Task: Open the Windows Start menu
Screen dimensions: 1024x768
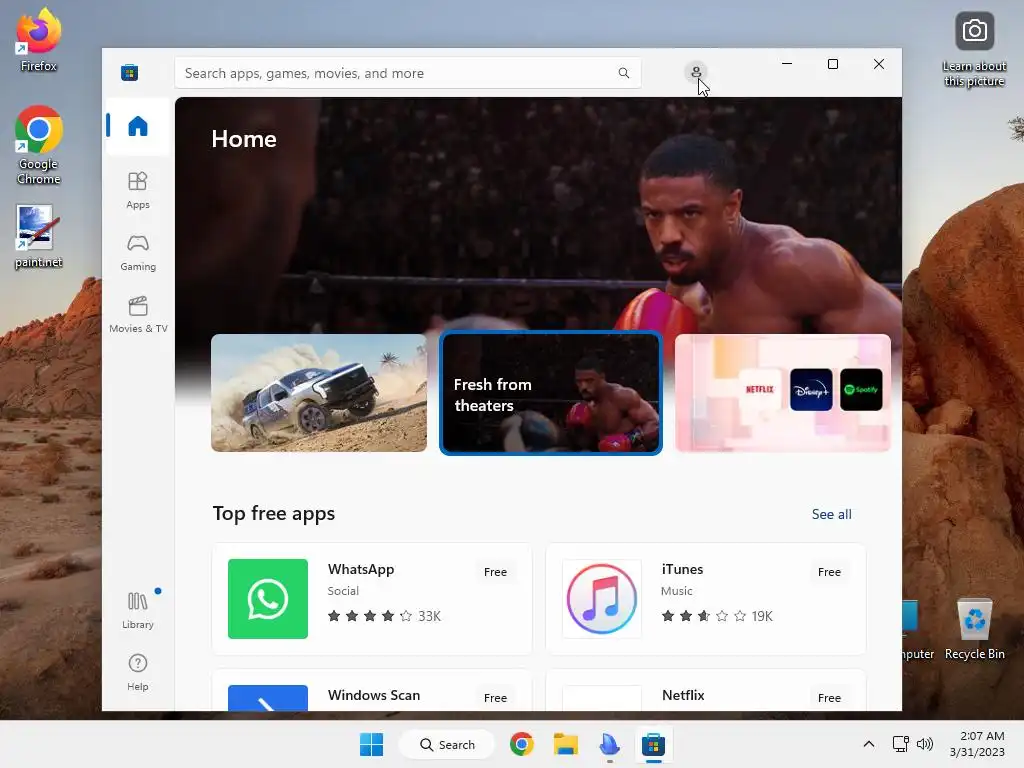Action: pos(372,744)
